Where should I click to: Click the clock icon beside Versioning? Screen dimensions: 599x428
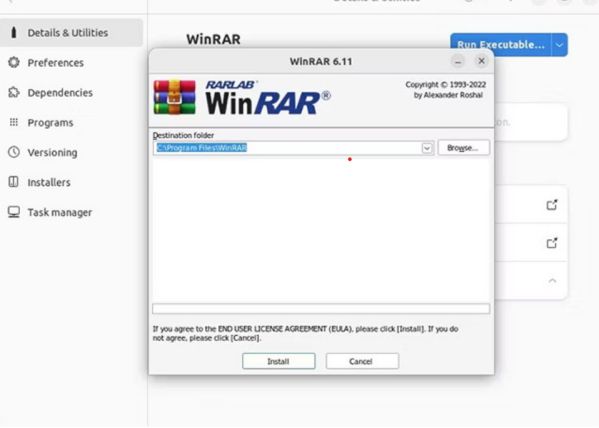tap(14, 152)
